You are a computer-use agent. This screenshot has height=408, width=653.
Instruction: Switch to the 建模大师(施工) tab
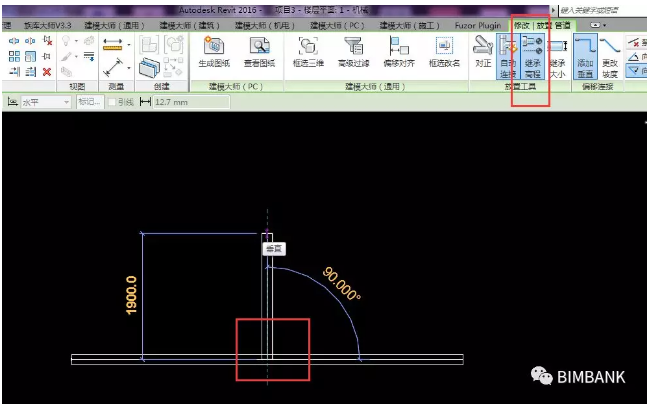tap(409, 25)
